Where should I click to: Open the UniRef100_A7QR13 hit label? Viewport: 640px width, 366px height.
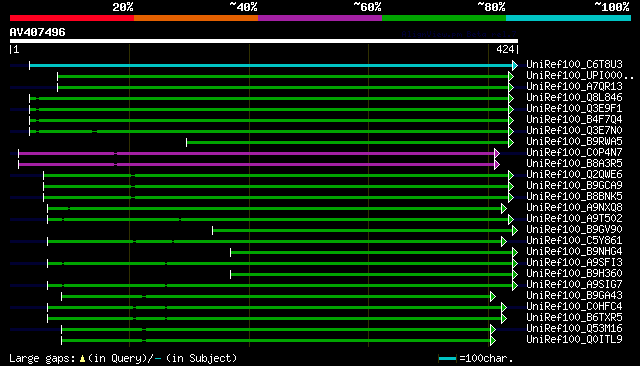coord(574,87)
